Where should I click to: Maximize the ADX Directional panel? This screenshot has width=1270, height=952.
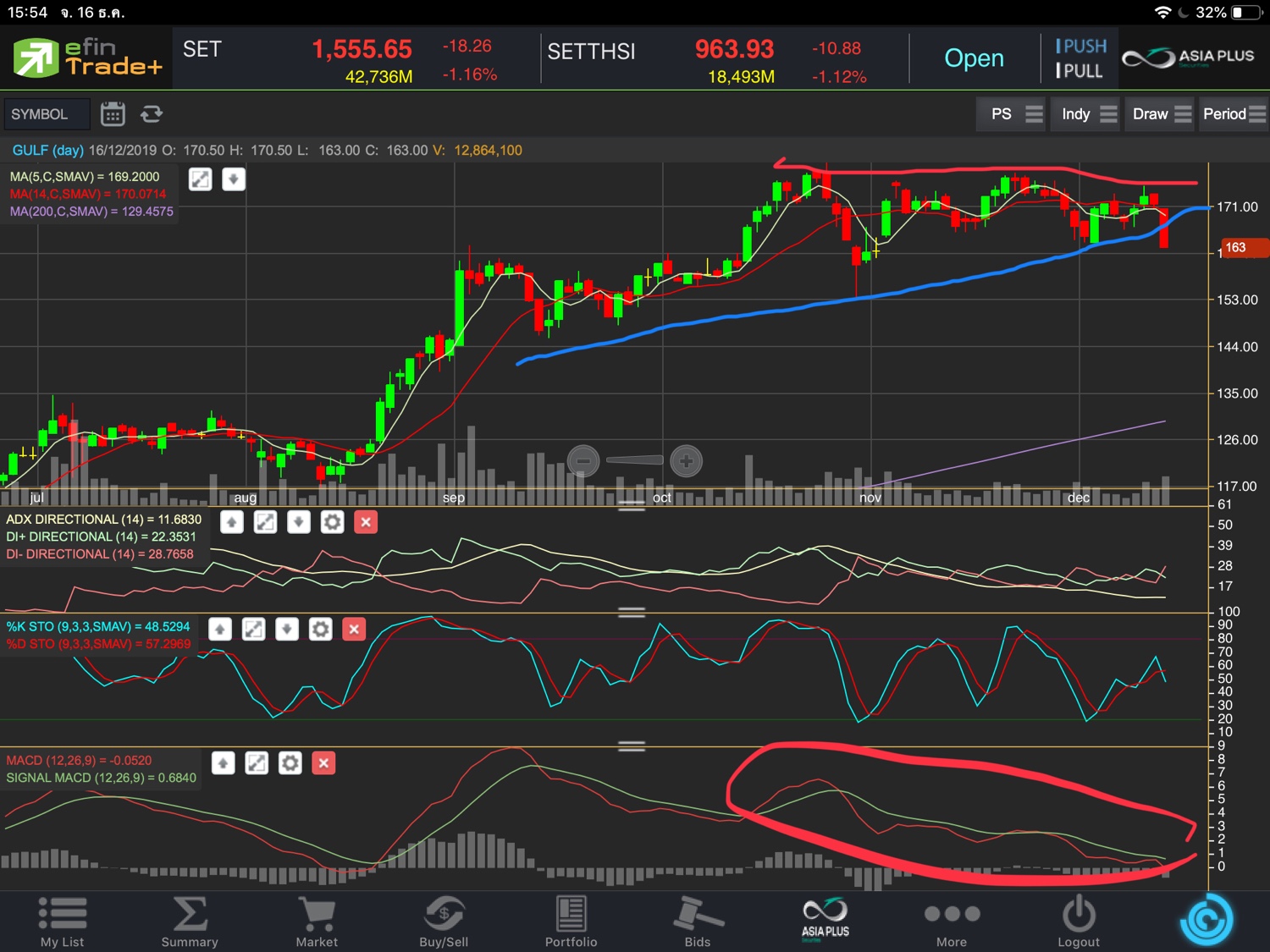pos(265,522)
